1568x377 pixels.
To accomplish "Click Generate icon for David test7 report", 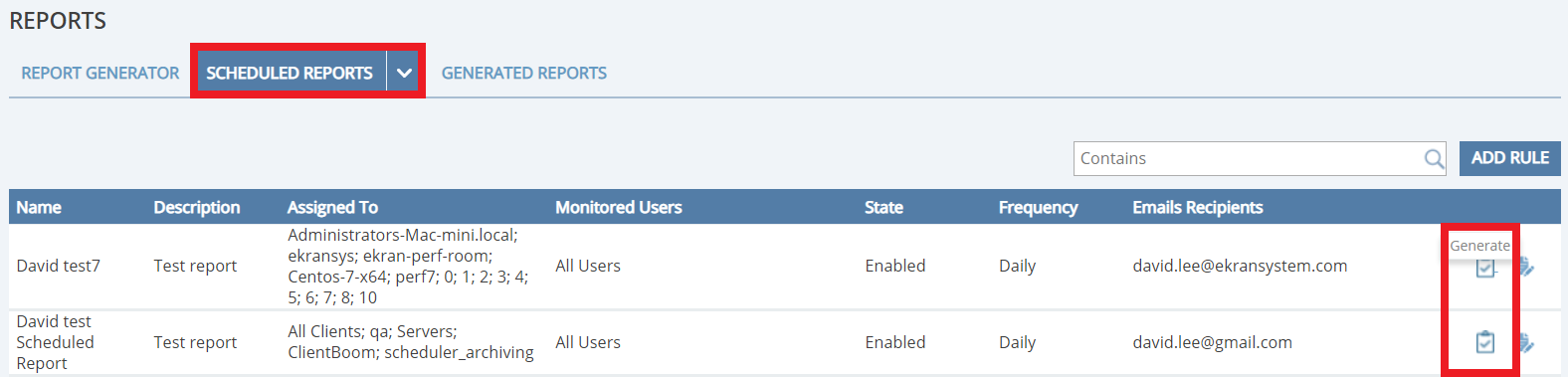I will tap(1484, 267).
